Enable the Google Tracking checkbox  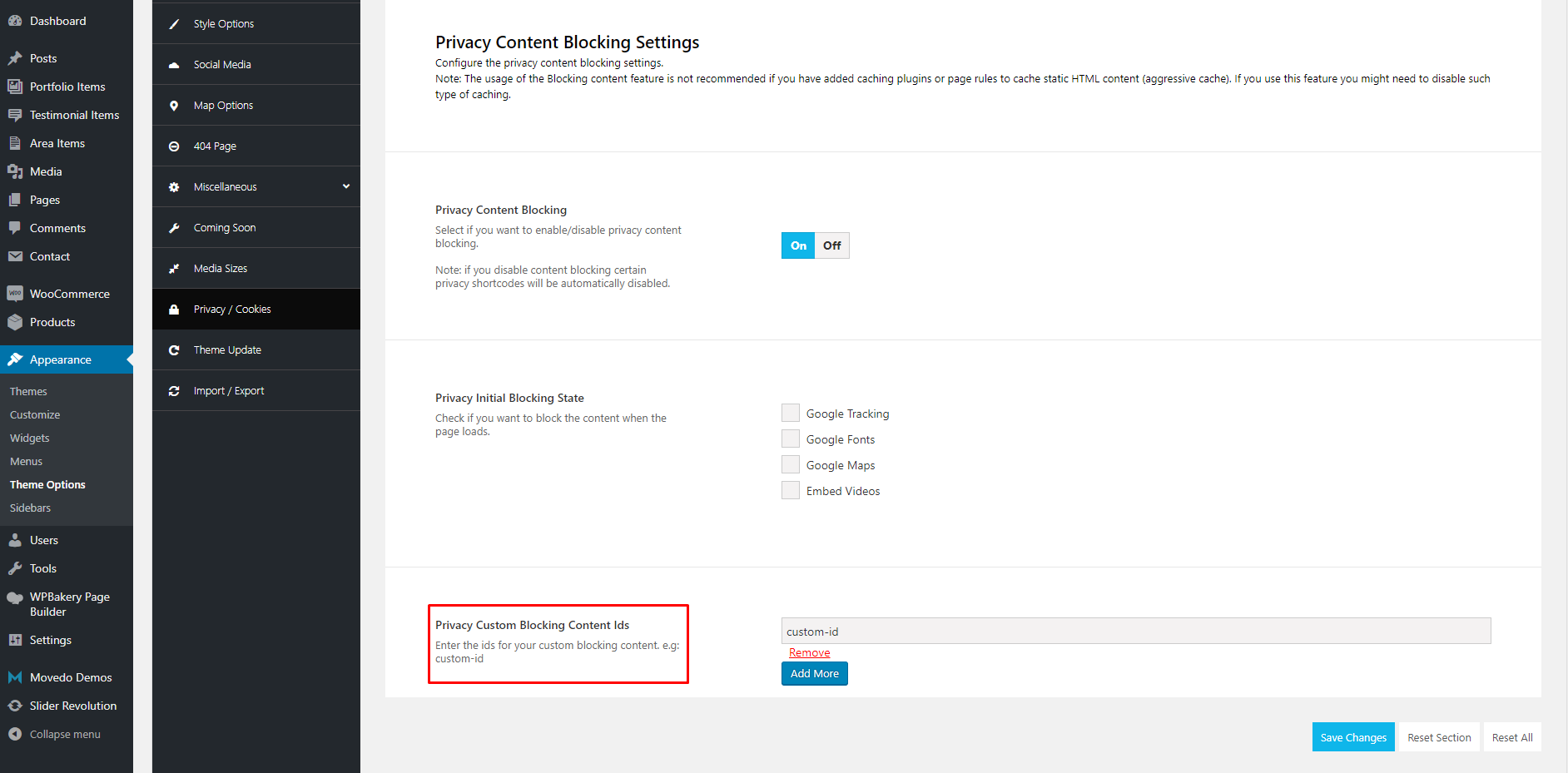[x=791, y=414]
